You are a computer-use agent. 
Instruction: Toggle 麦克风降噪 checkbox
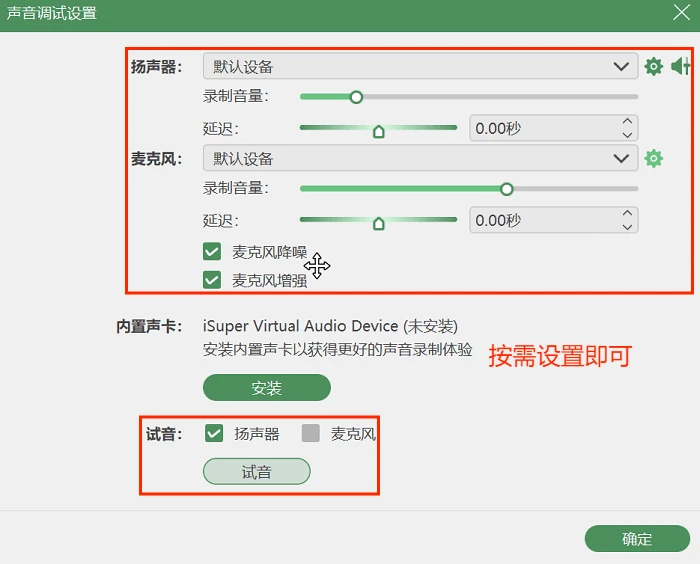pos(212,252)
